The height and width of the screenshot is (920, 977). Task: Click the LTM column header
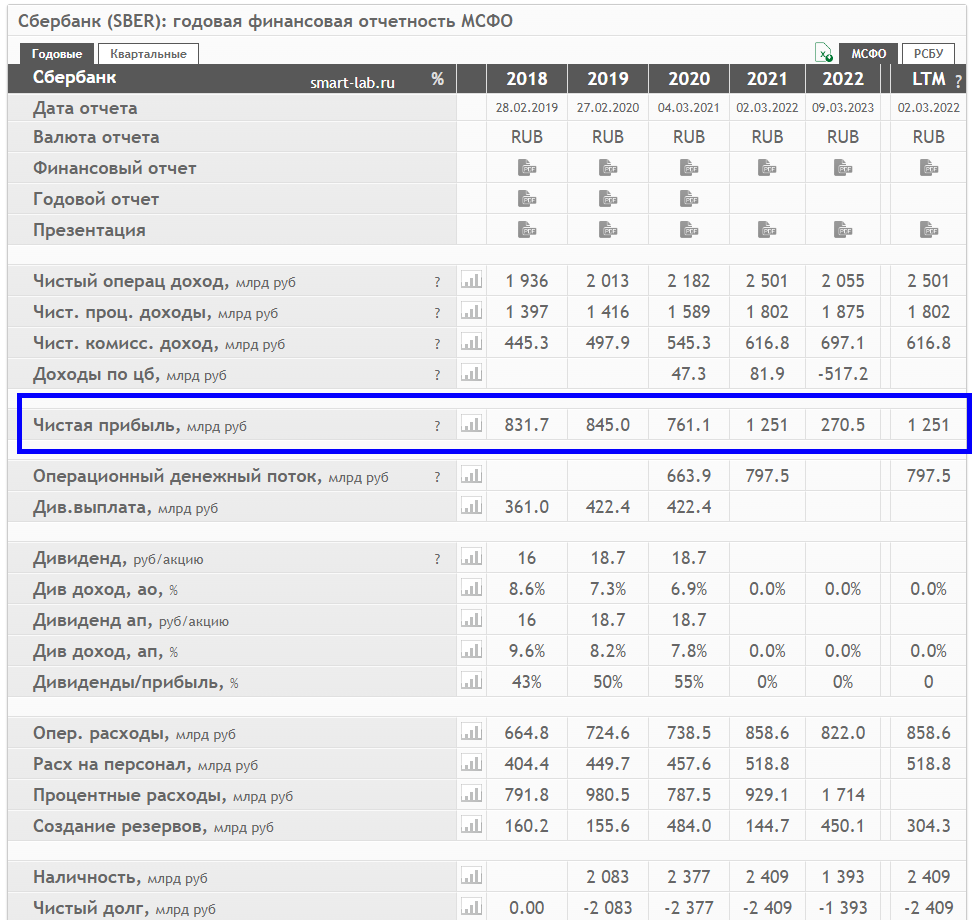(x=928, y=79)
